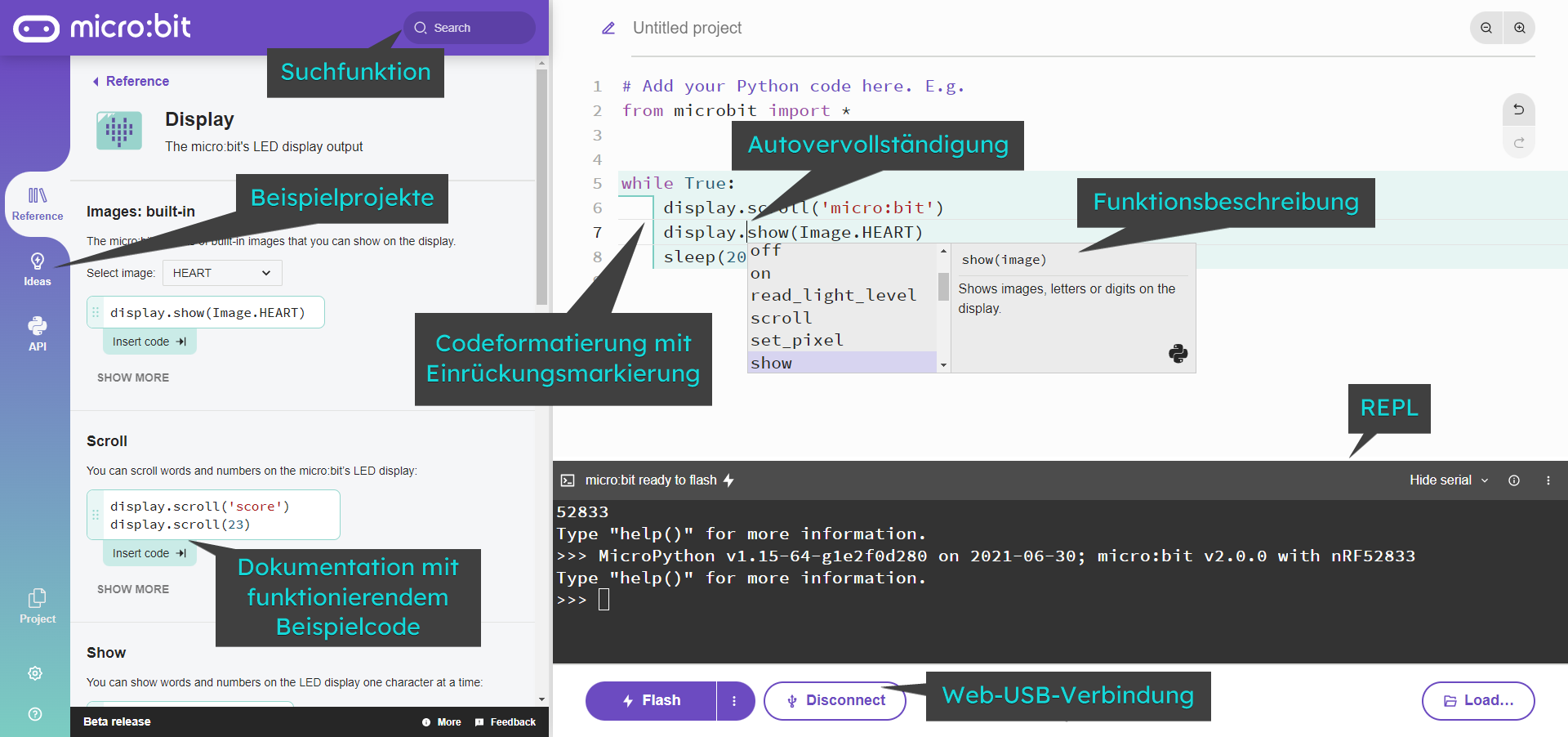
Task: Open settings gear in sidebar
Action: [35, 673]
